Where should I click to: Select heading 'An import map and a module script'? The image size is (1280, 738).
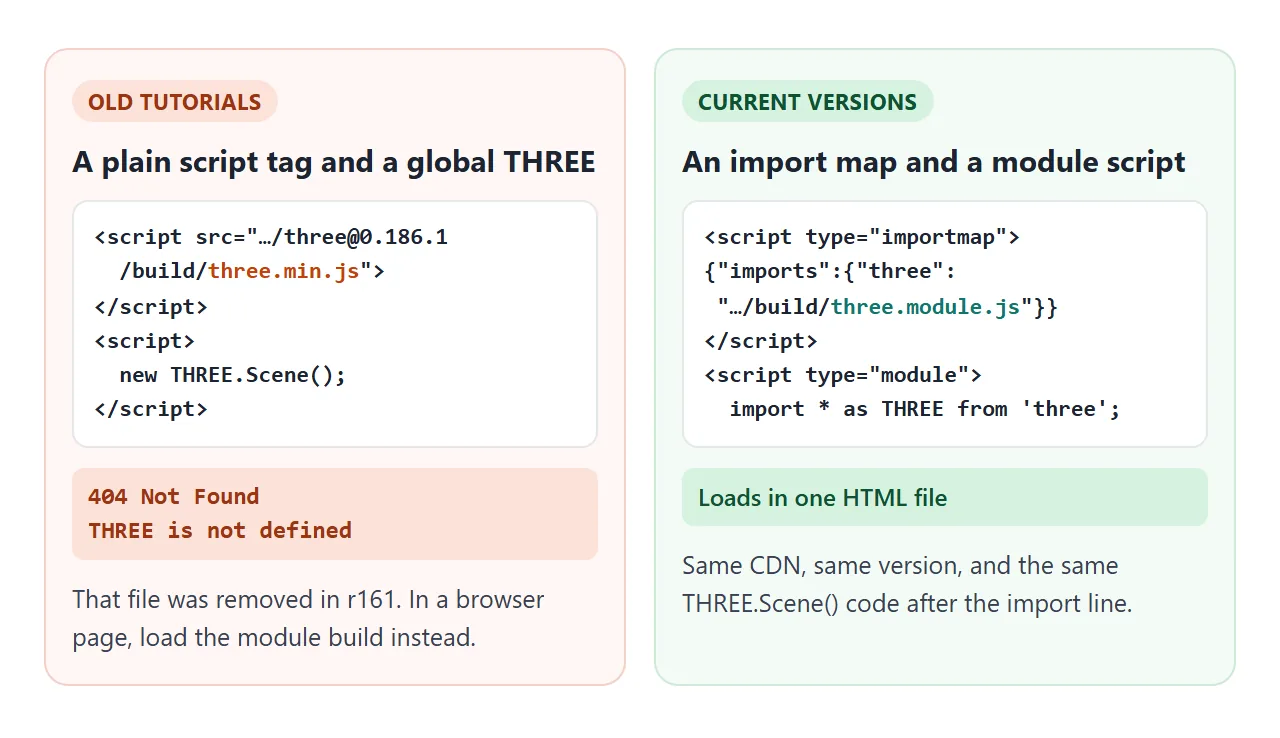934,162
